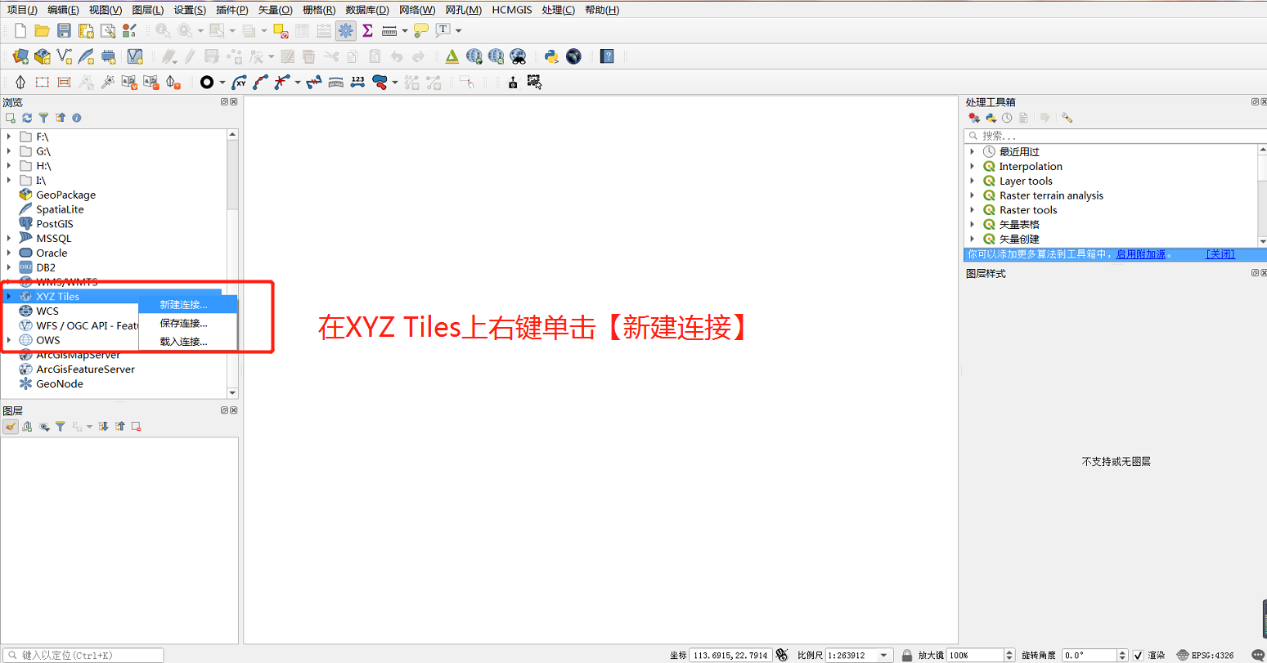
Task: Open the processing history clock icon
Action: point(1007,118)
